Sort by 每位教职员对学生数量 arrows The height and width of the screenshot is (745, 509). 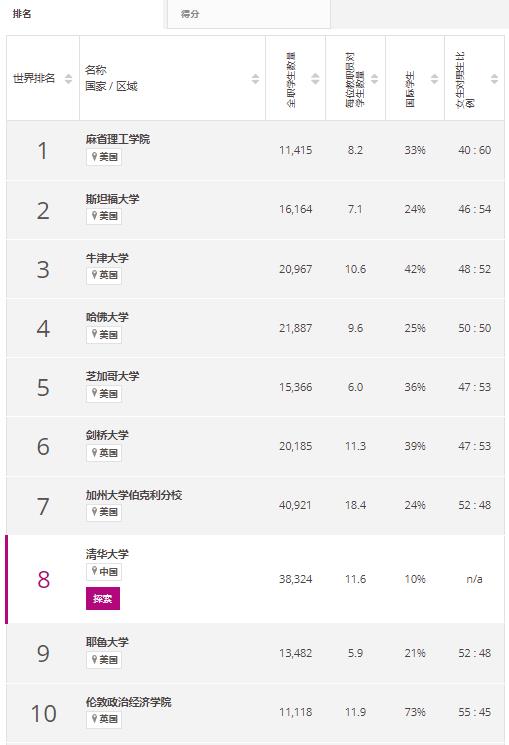coord(375,79)
